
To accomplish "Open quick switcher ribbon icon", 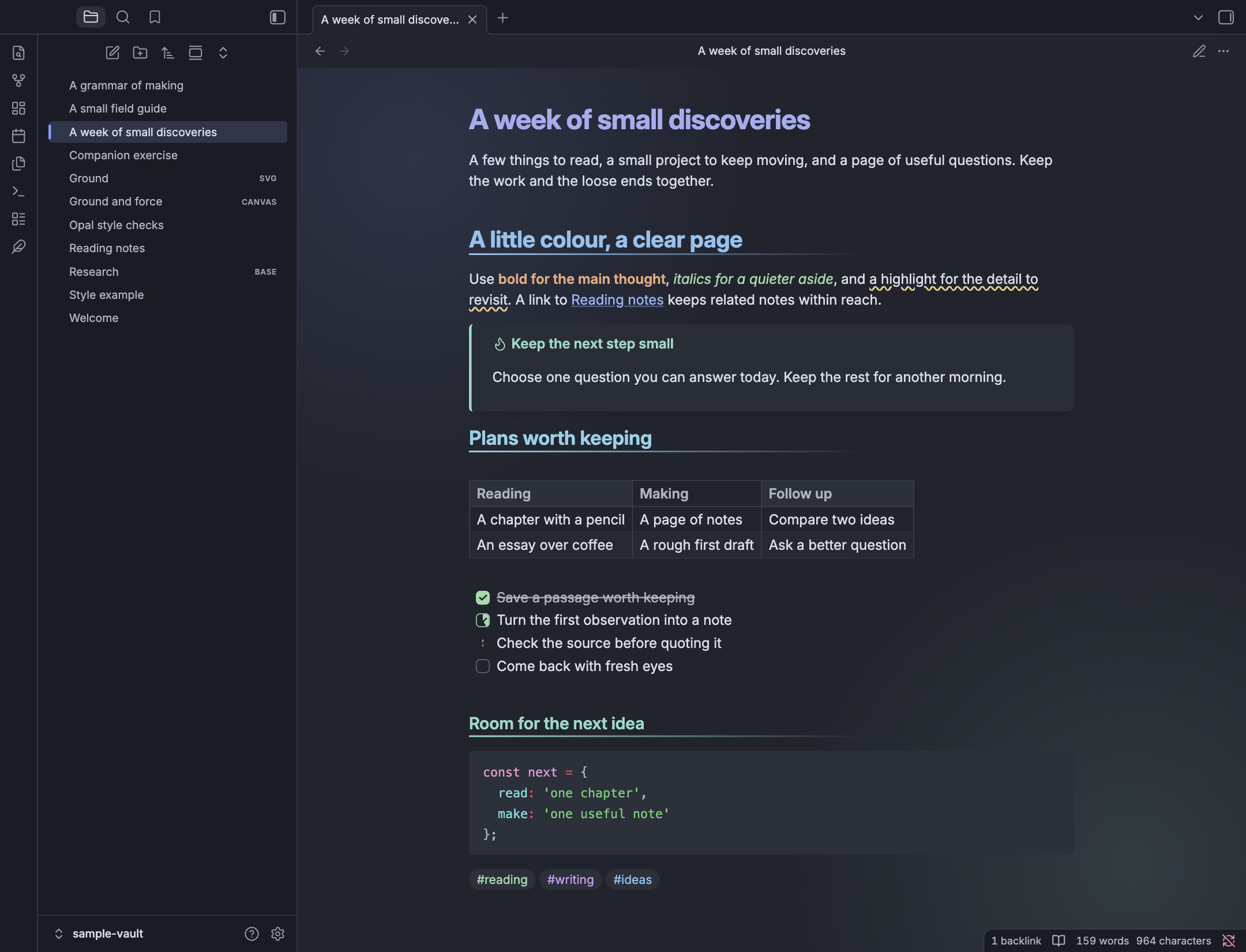I will click(x=18, y=53).
